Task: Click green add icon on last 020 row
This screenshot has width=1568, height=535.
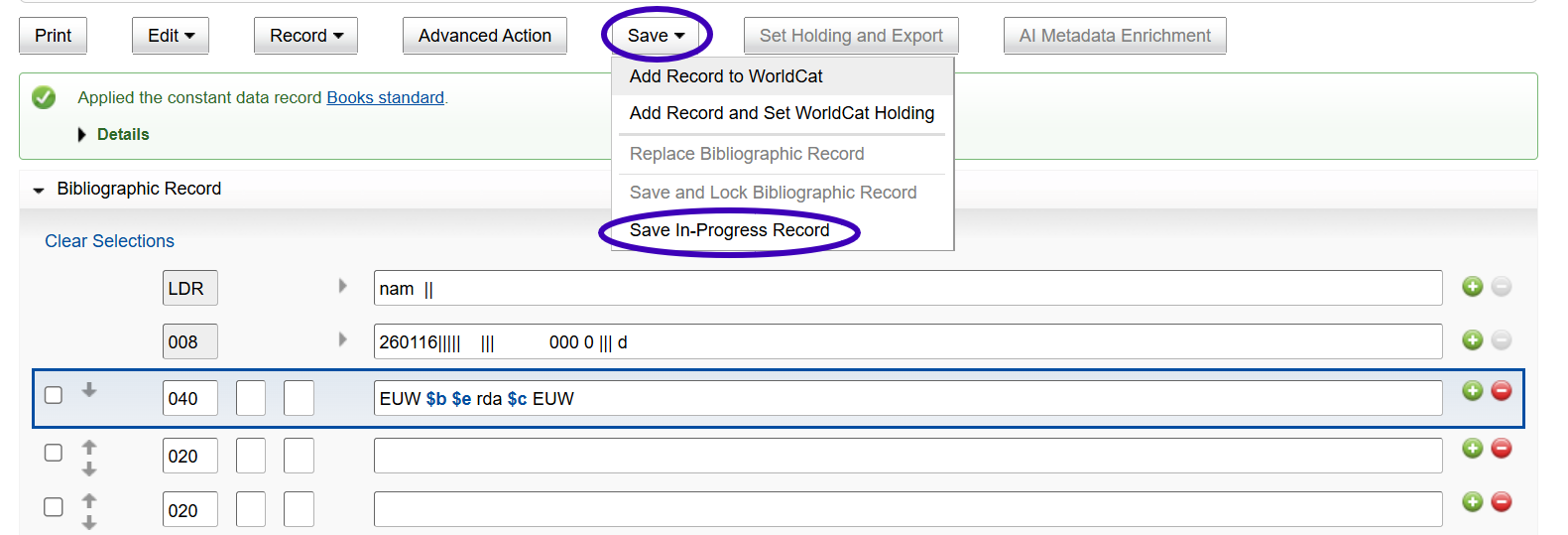Action: [x=1472, y=502]
